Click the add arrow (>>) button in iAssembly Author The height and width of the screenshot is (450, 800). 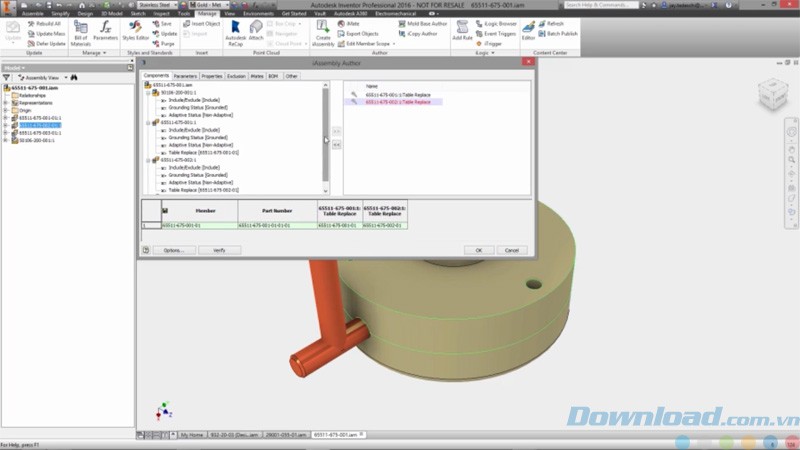336,131
